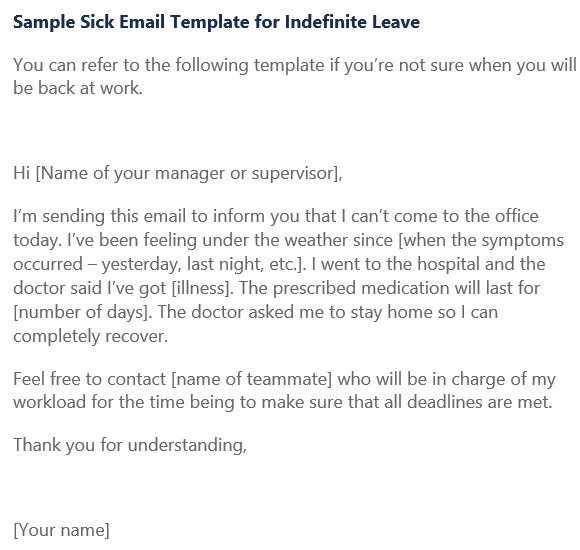The image size is (580, 550).
Task: Click the placeholder '[name of teammate]'
Action: tap(252, 380)
